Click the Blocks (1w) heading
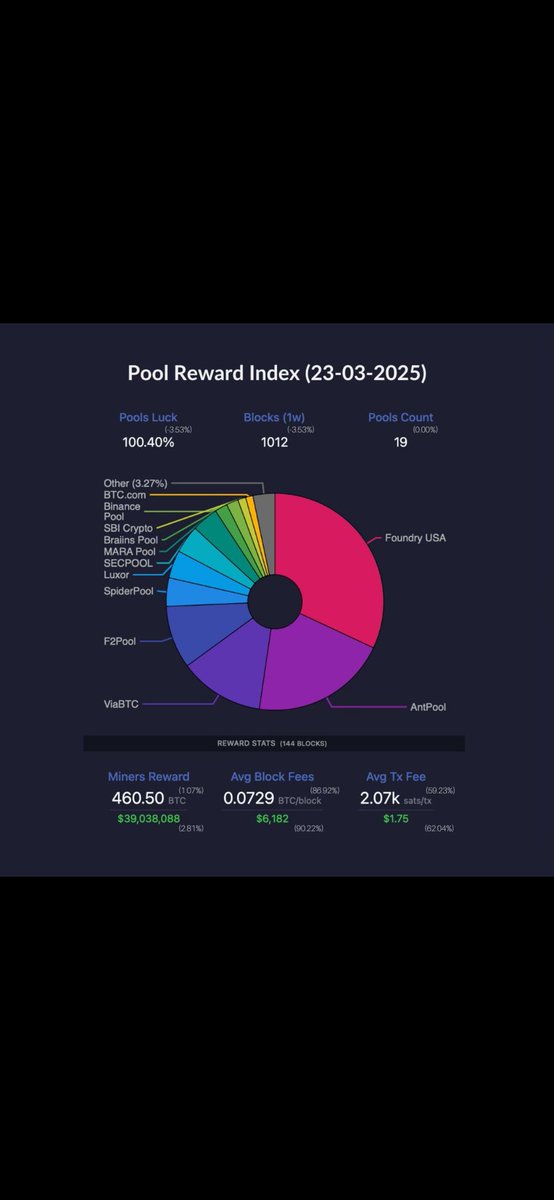Viewport: 554px width, 1200px height. 274,417
